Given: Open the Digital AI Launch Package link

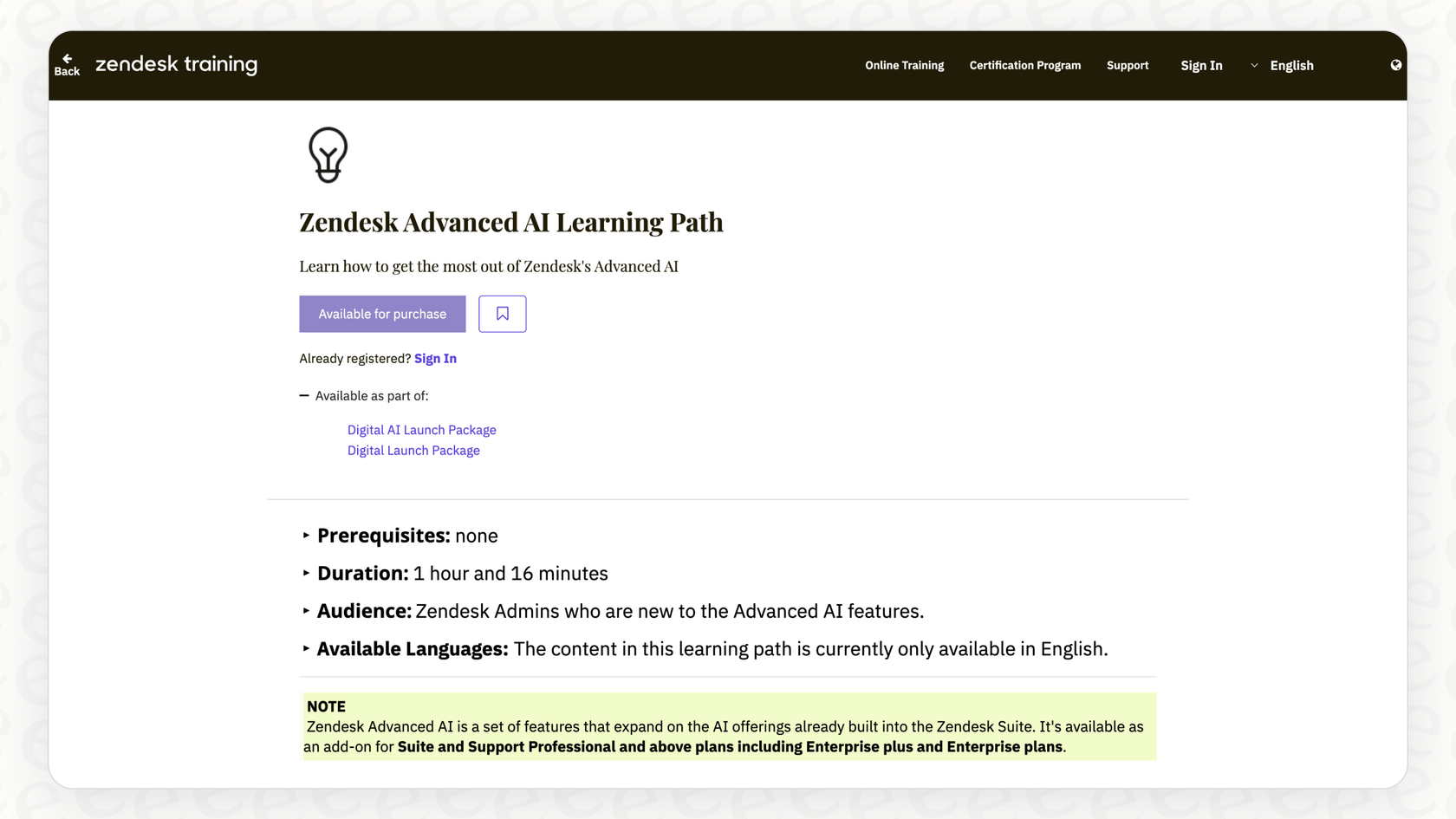Looking at the screenshot, I should pyautogui.click(x=421, y=430).
